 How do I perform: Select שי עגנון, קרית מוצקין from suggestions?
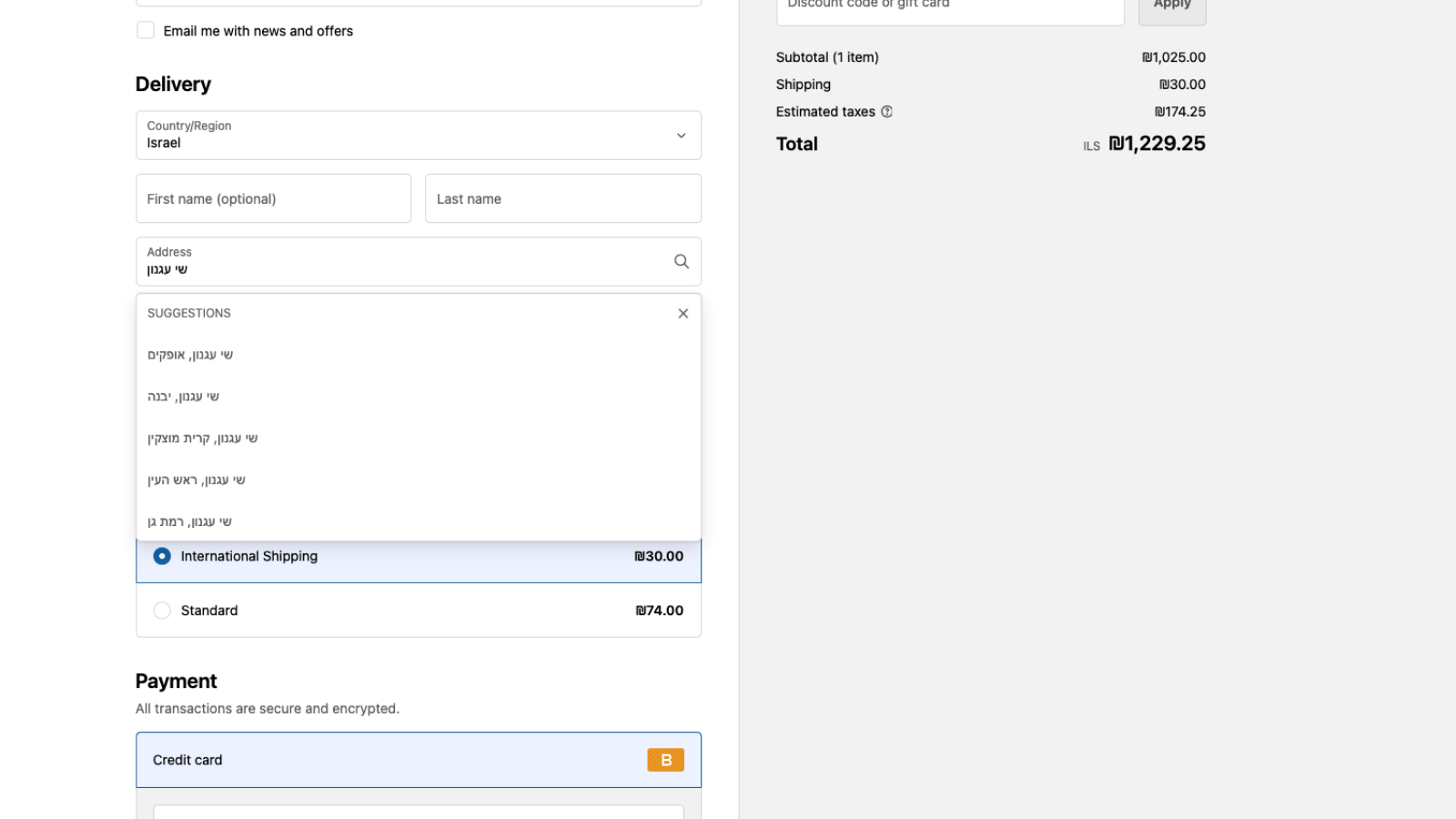tap(202, 438)
